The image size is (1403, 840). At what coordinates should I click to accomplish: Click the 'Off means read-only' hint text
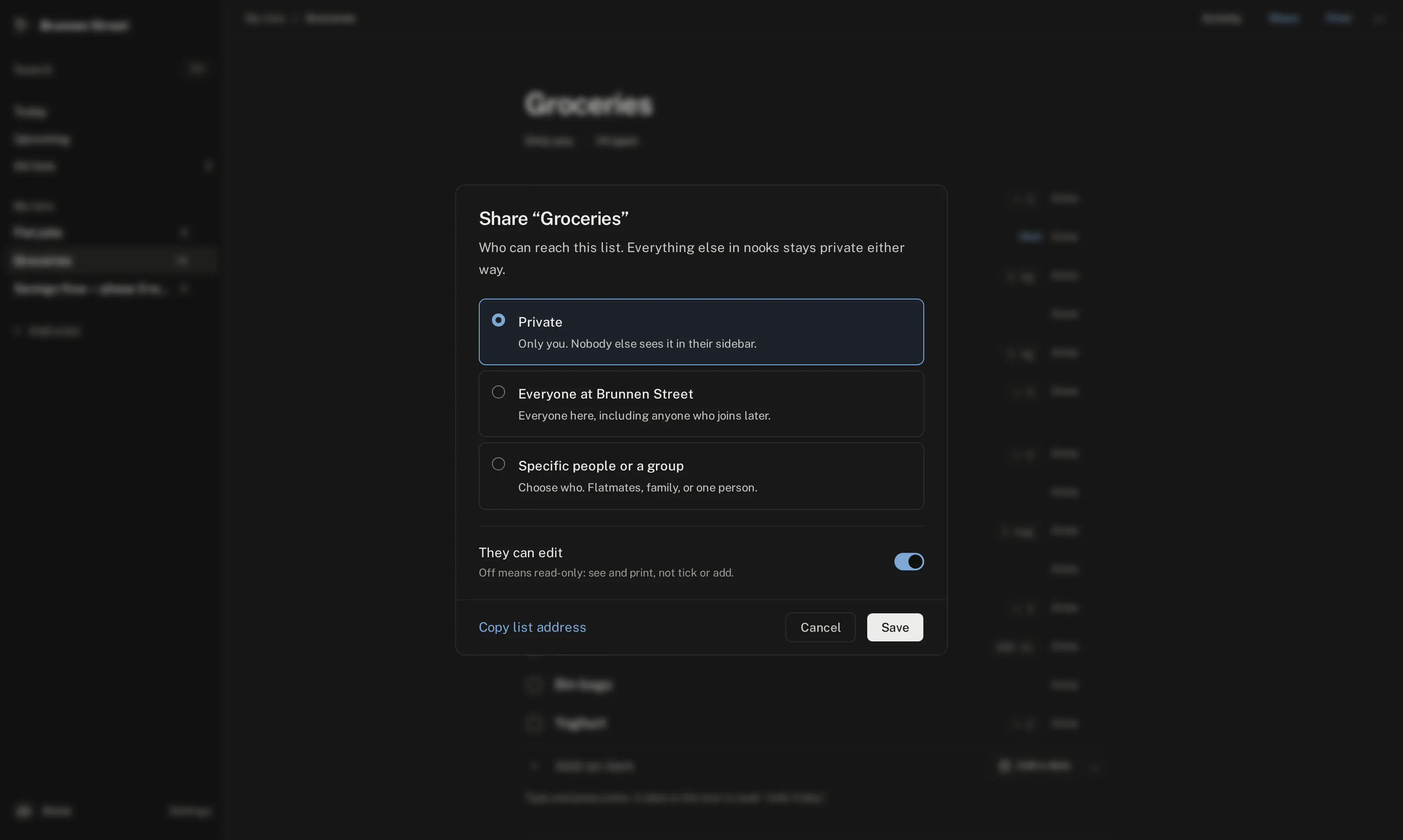[x=606, y=573]
